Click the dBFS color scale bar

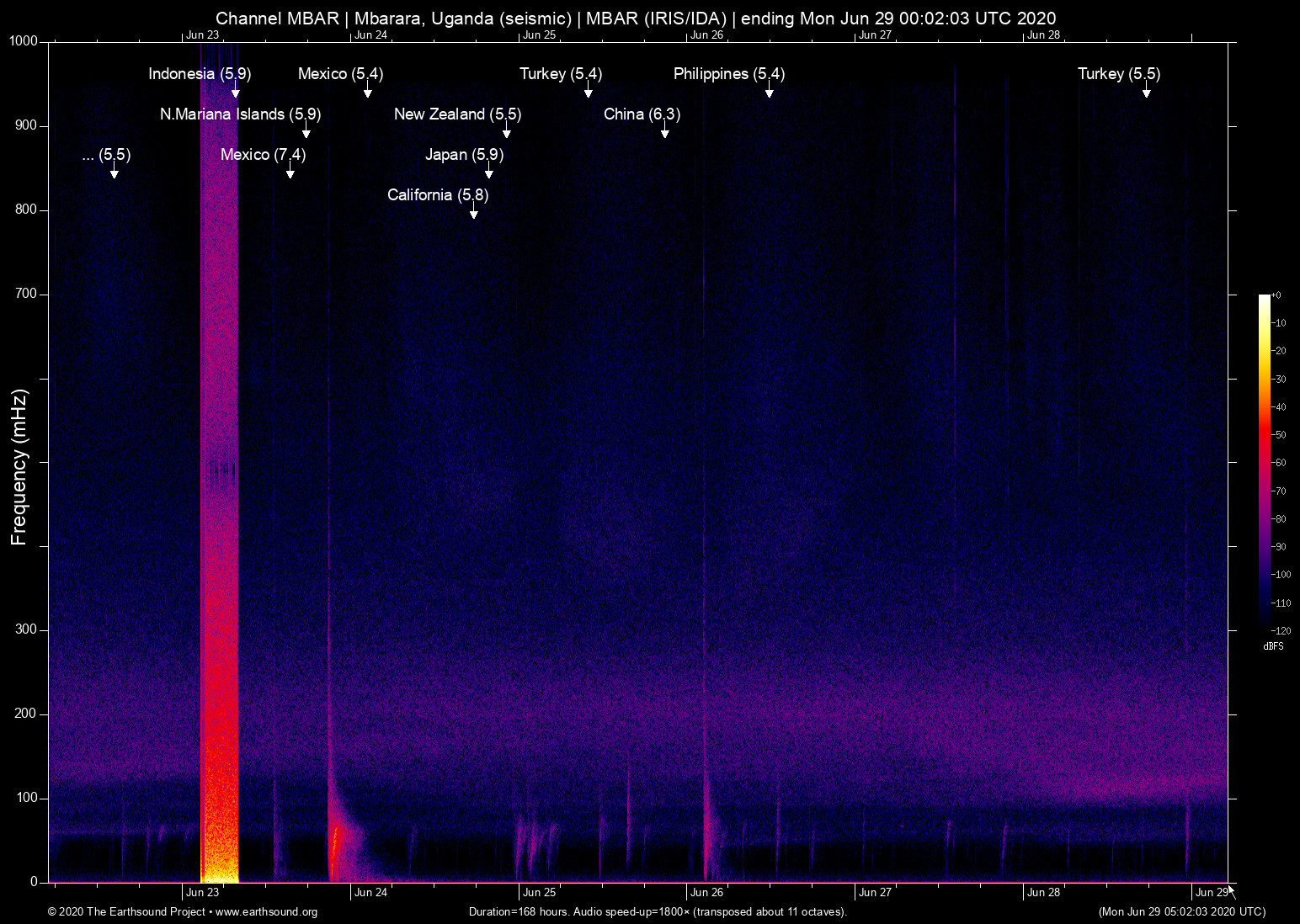point(1265,461)
